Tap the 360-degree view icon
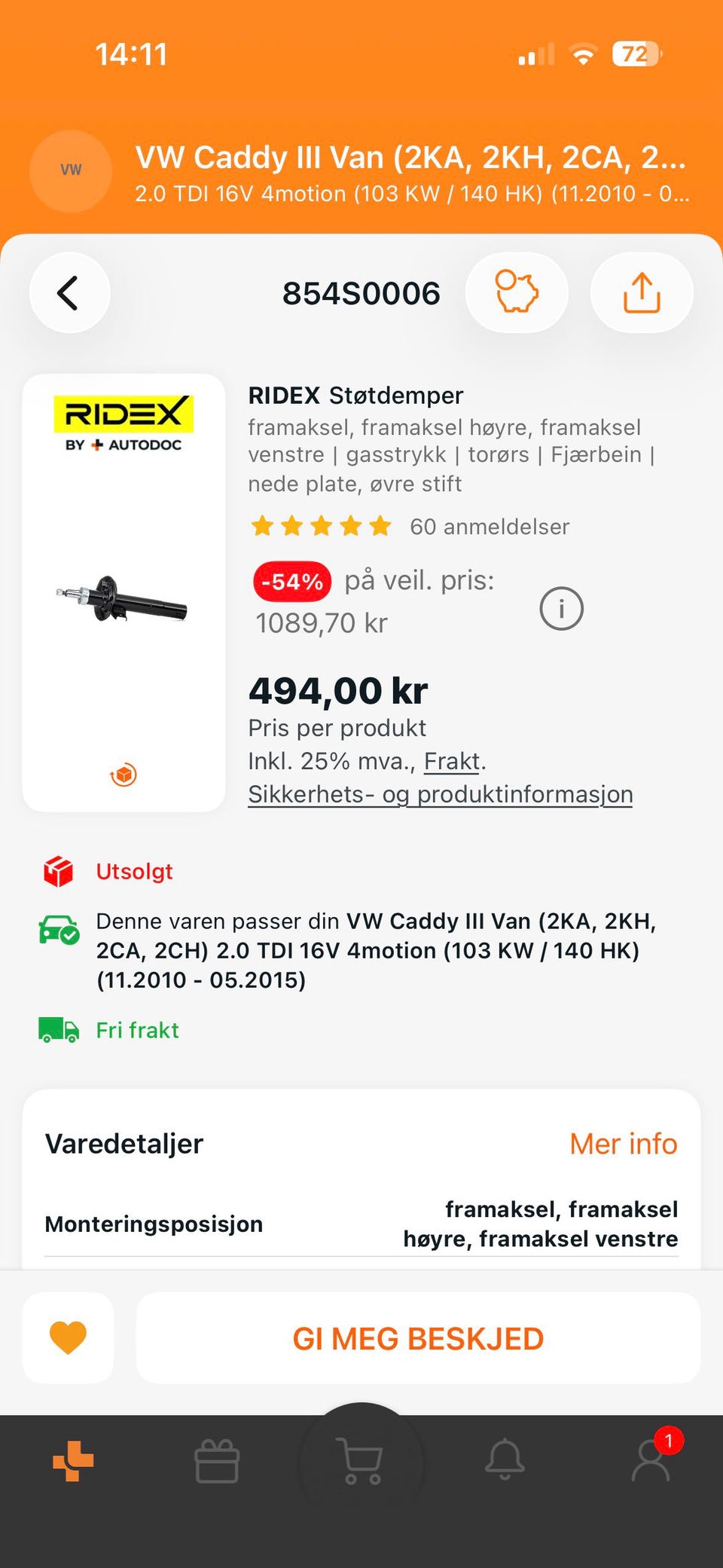Viewport: 723px width, 1568px height. 124,775
